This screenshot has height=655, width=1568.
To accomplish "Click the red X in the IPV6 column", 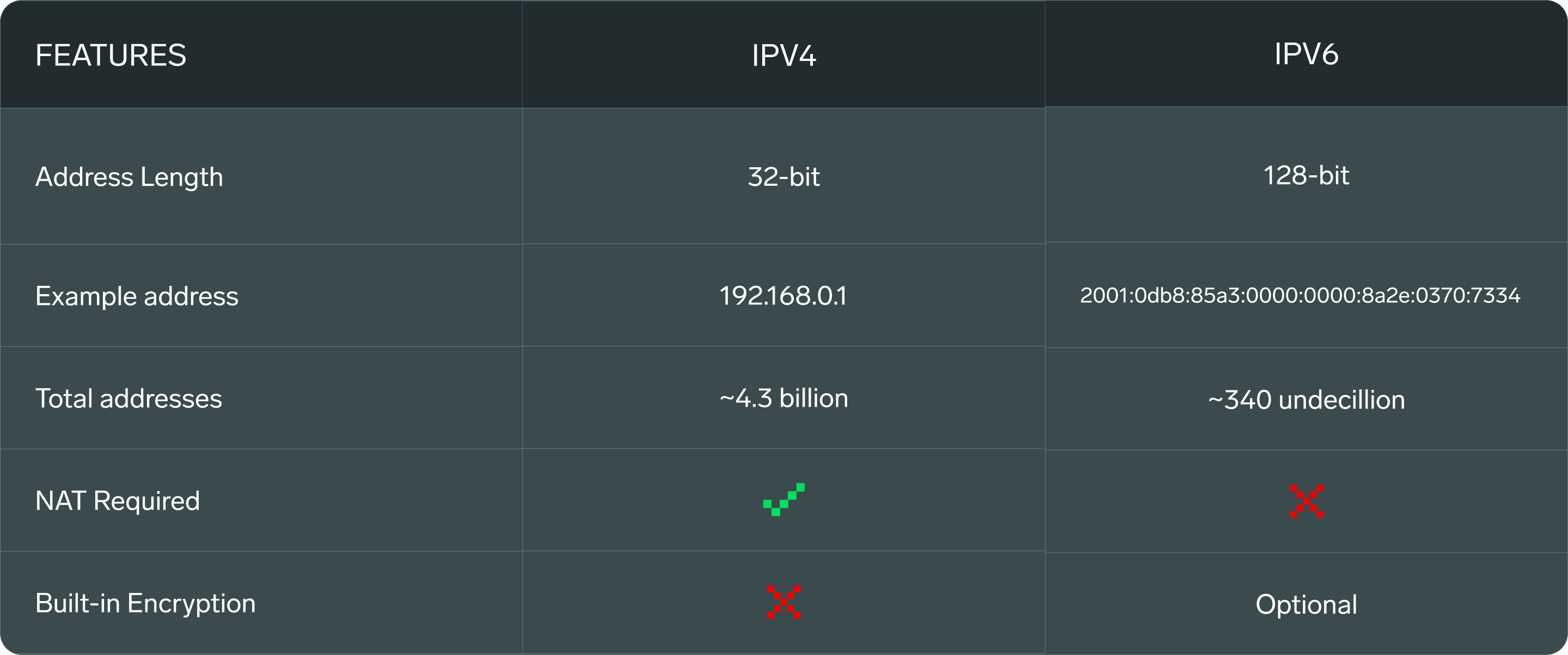I will click(x=1306, y=501).
